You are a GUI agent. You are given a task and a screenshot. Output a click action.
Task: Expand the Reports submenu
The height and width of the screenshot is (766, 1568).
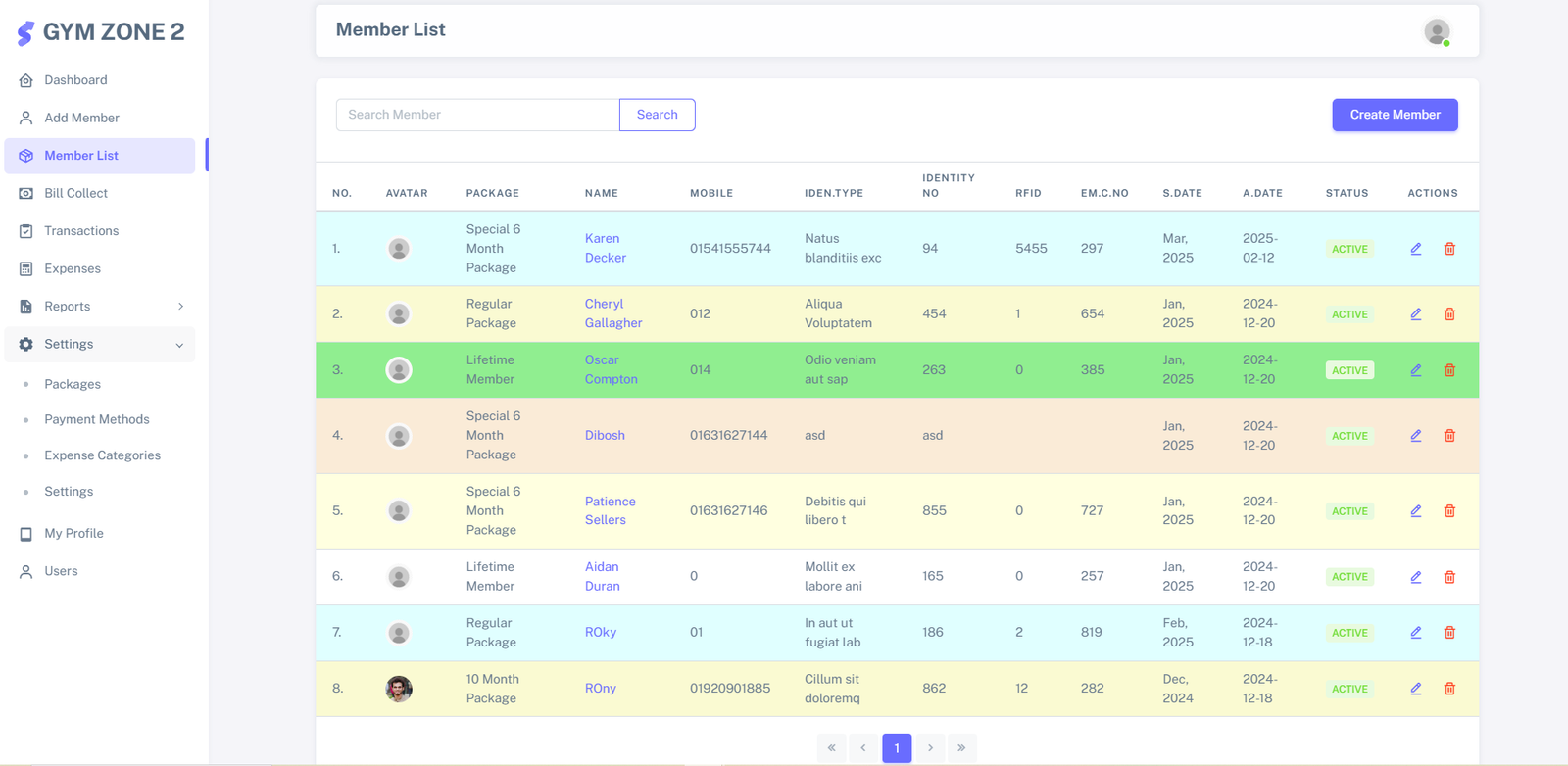pyautogui.click(x=180, y=307)
